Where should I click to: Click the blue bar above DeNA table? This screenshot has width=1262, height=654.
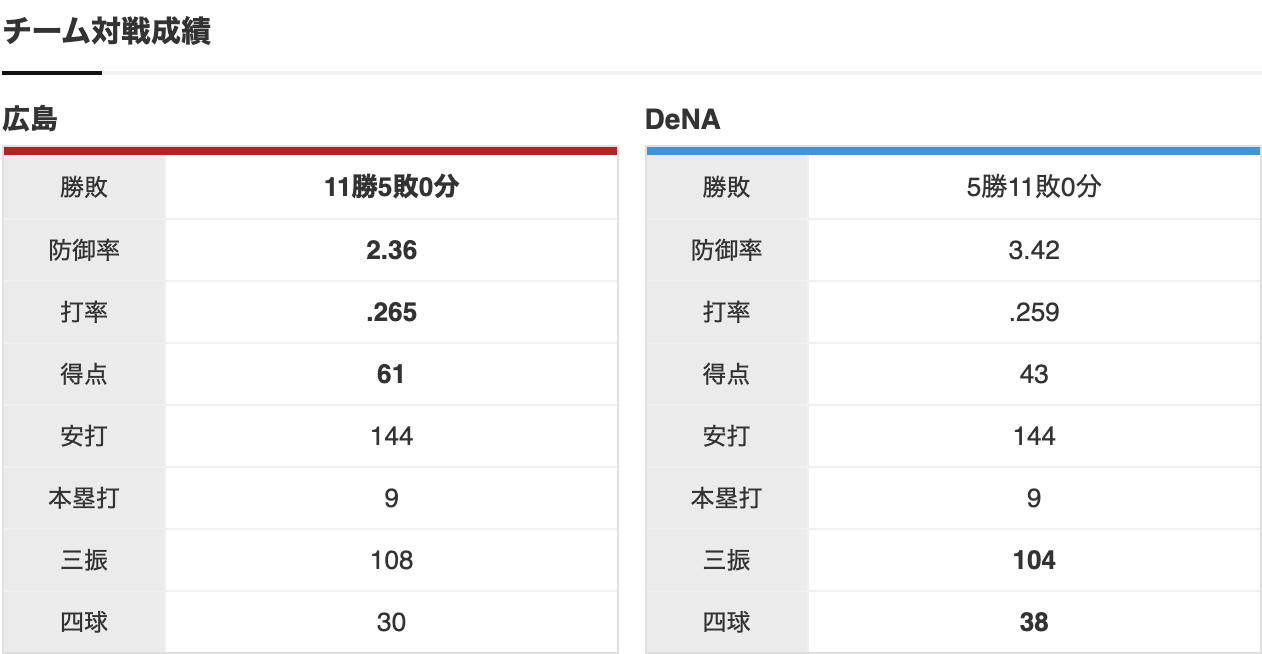click(x=952, y=151)
